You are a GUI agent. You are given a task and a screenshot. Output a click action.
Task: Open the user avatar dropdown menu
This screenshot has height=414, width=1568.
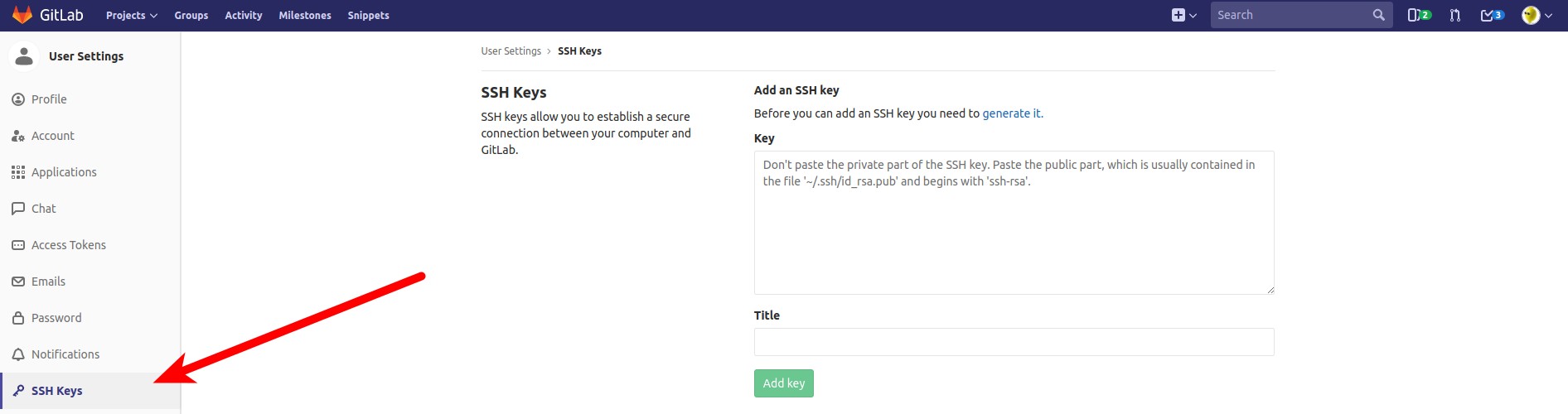pyautogui.click(x=1537, y=15)
